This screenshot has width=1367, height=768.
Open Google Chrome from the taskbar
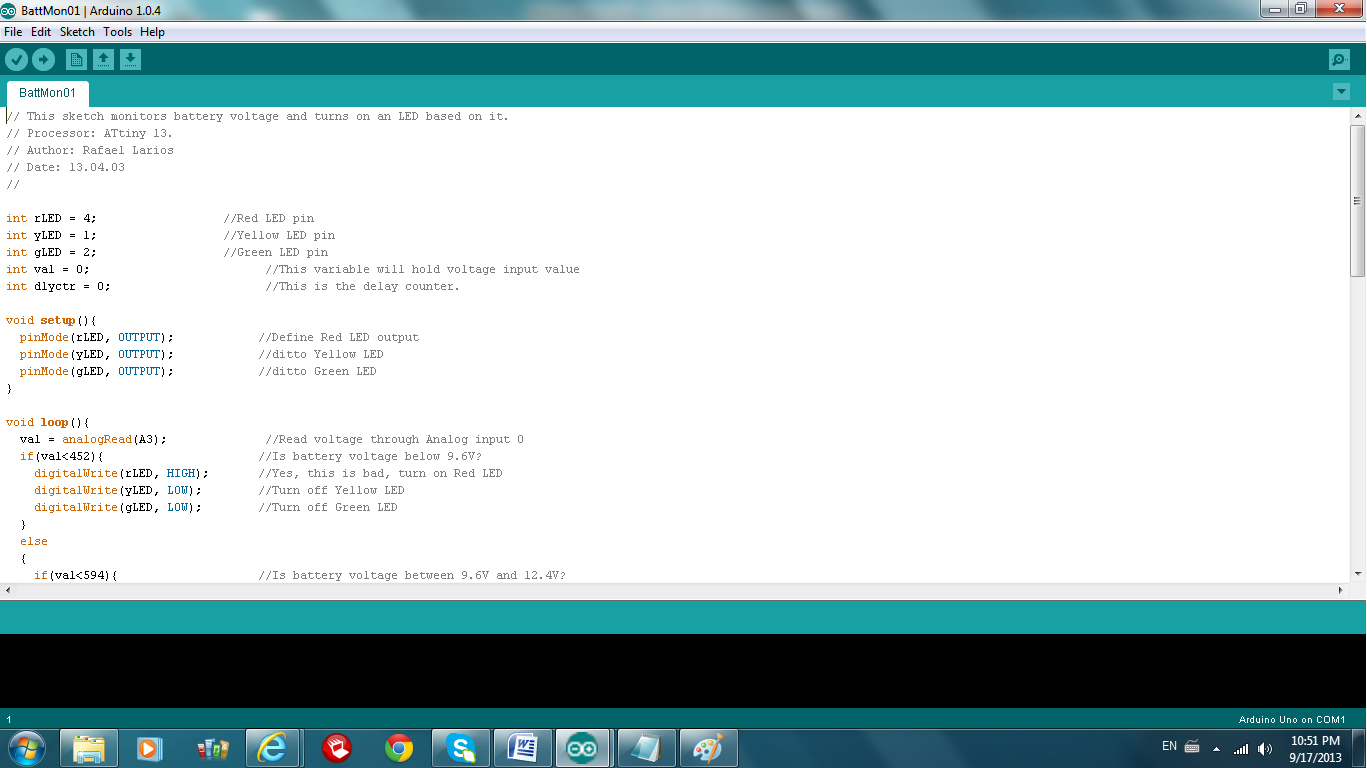click(x=398, y=747)
